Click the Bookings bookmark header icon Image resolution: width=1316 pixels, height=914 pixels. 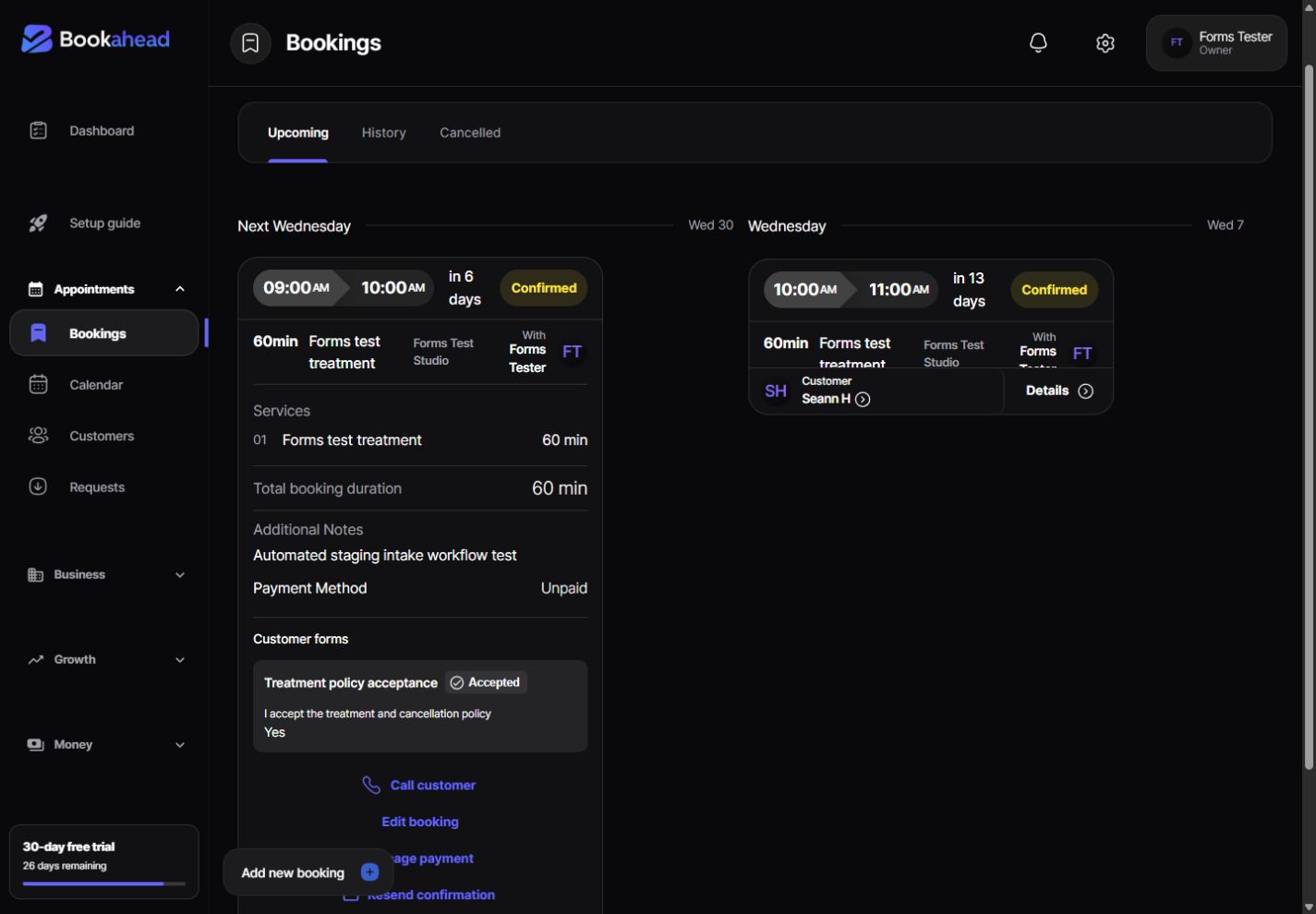click(x=250, y=42)
